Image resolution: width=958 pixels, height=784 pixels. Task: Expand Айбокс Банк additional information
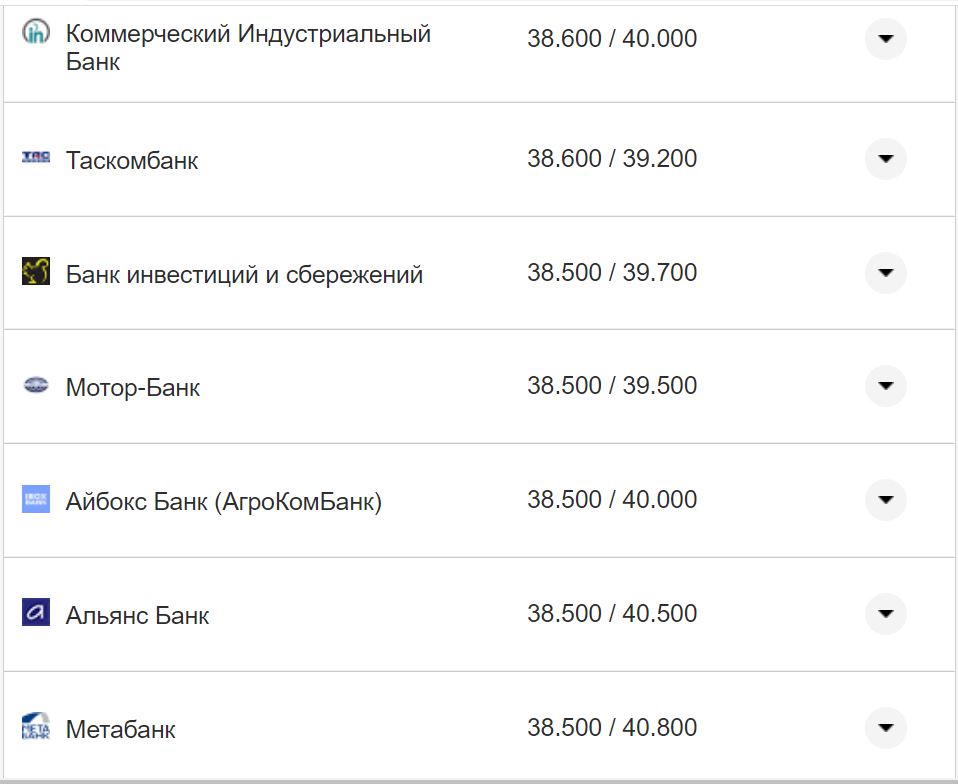885,500
